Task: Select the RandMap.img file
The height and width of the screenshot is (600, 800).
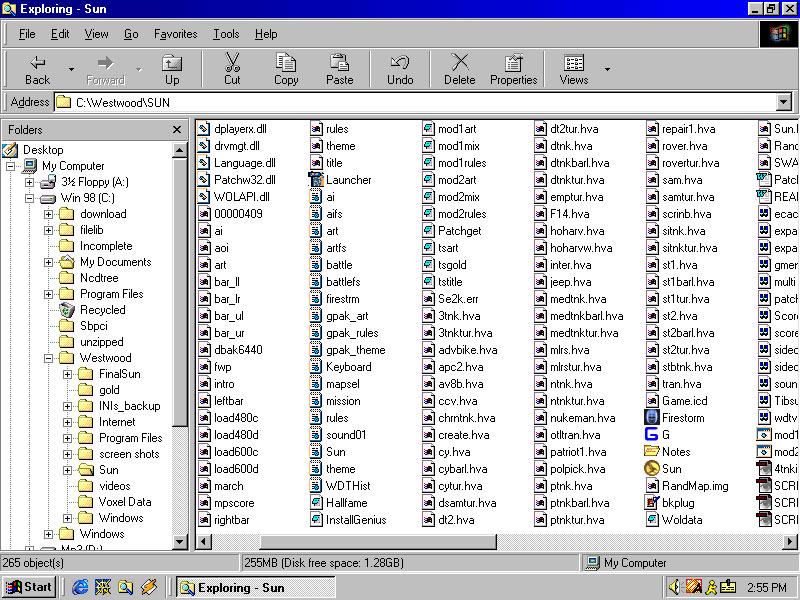Action: click(688, 486)
